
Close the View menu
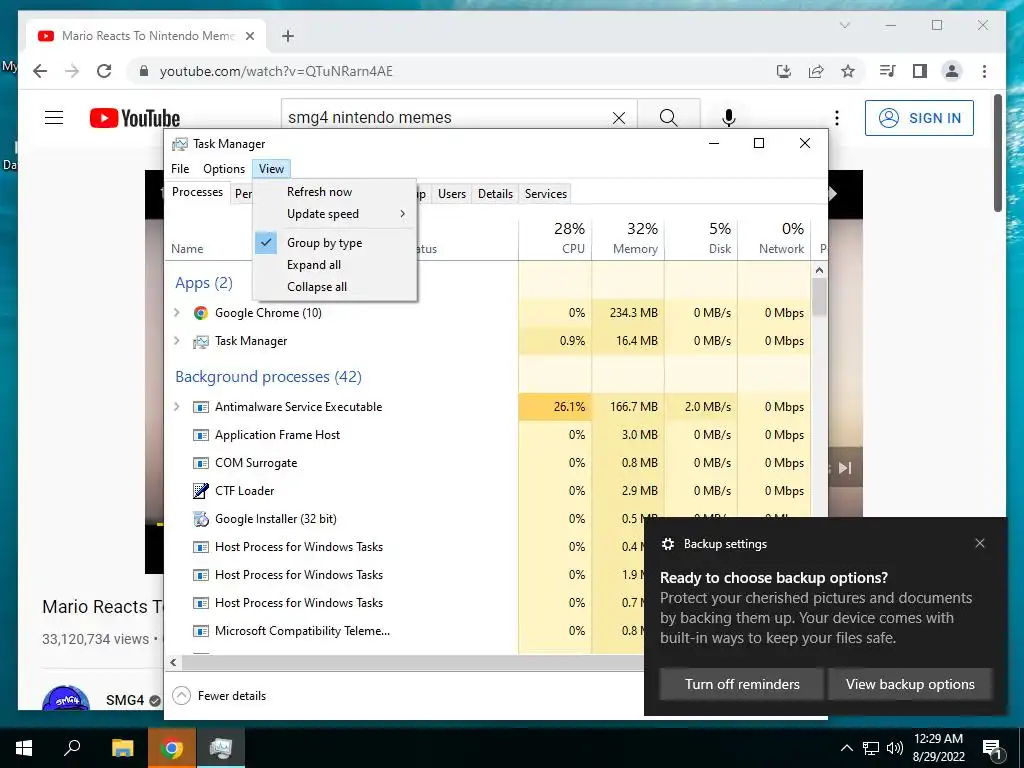tap(271, 169)
